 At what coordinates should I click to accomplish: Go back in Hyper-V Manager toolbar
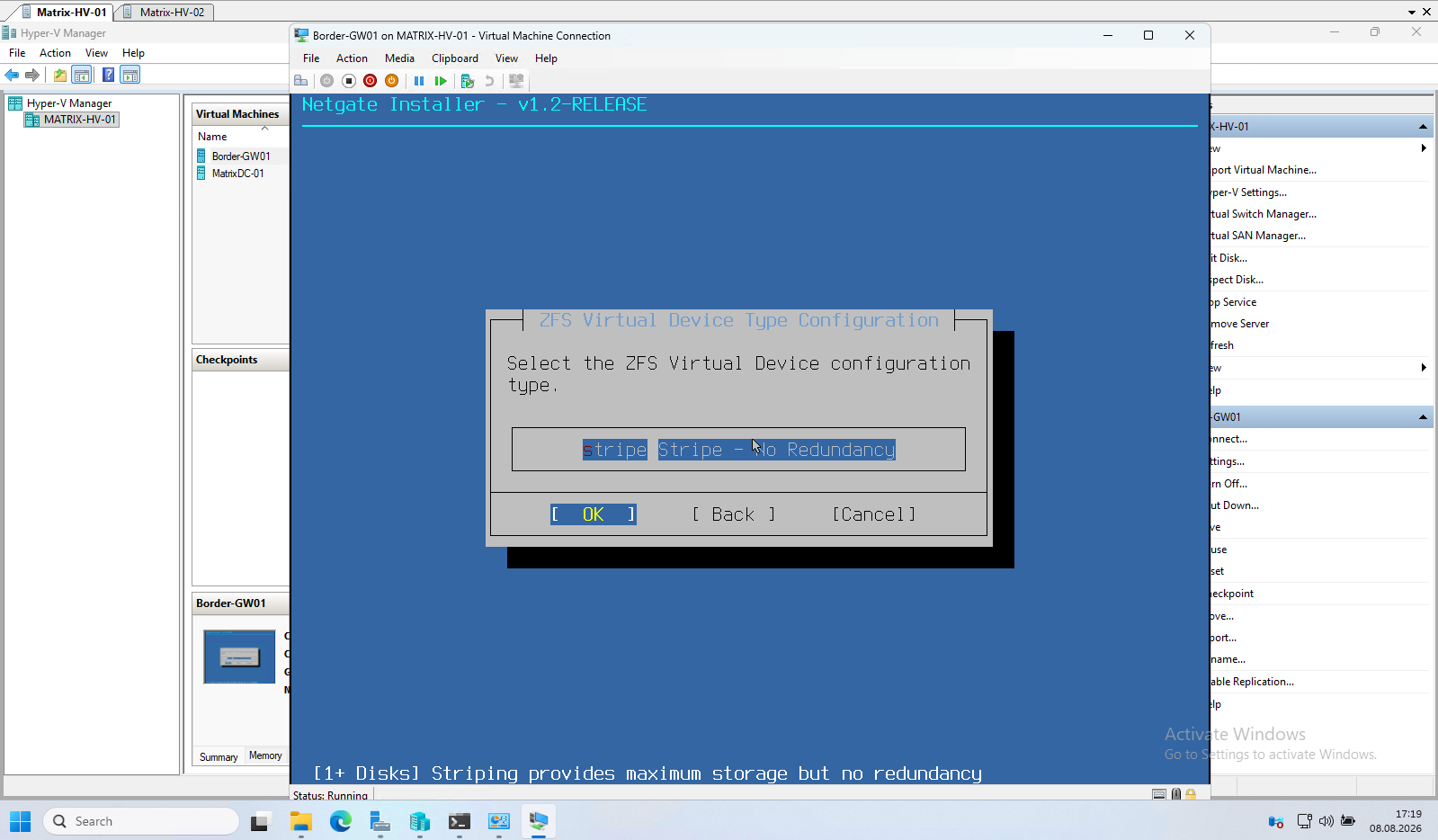(x=12, y=75)
